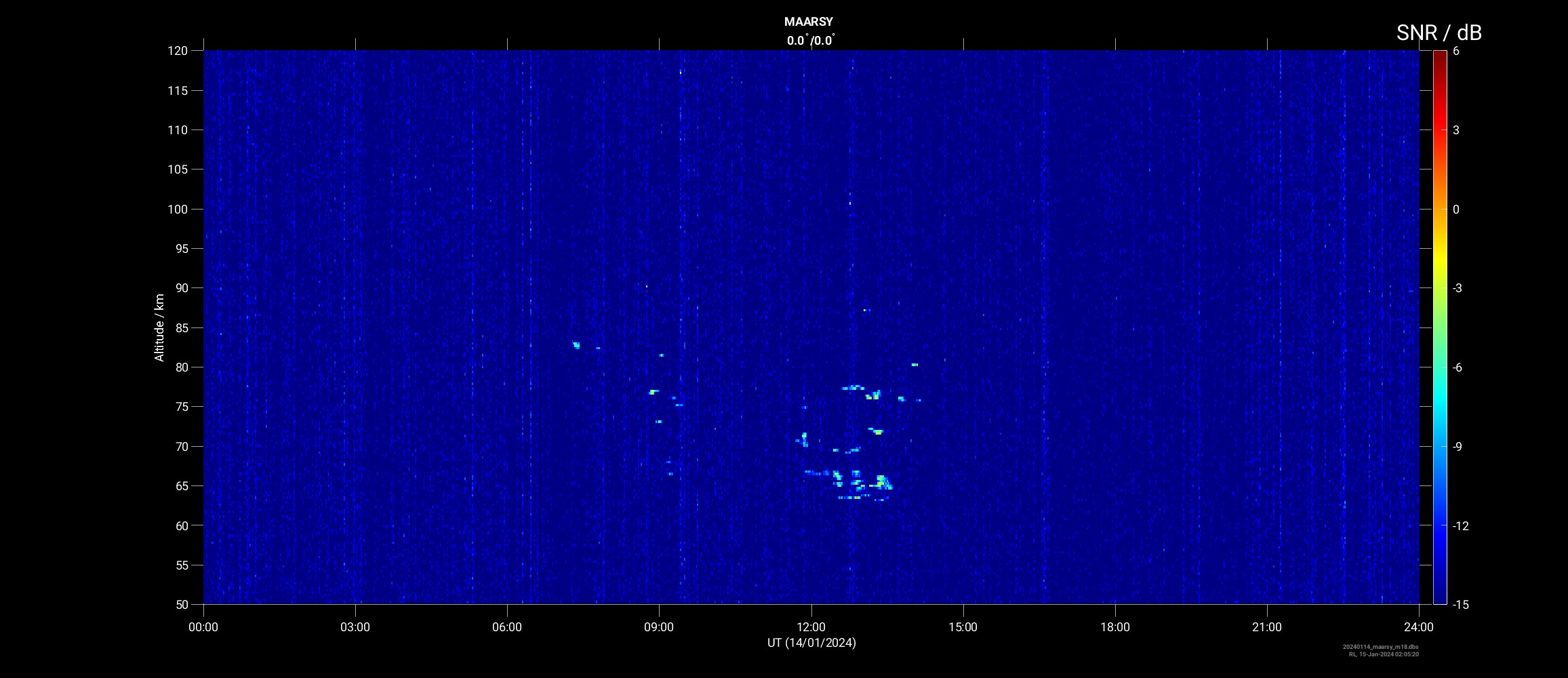The height and width of the screenshot is (678, 1568).
Task: Click the 24:00 time tick label
Action: click(1419, 627)
